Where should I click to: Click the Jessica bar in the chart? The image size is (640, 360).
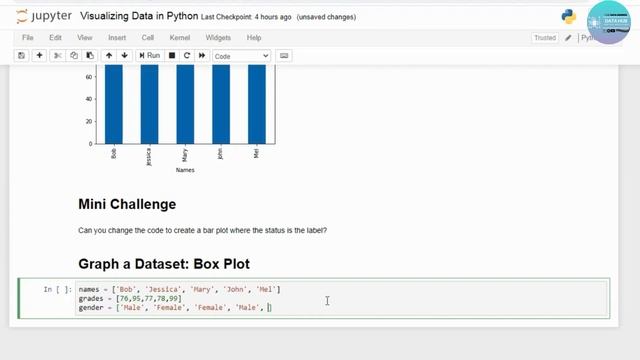pos(149,104)
